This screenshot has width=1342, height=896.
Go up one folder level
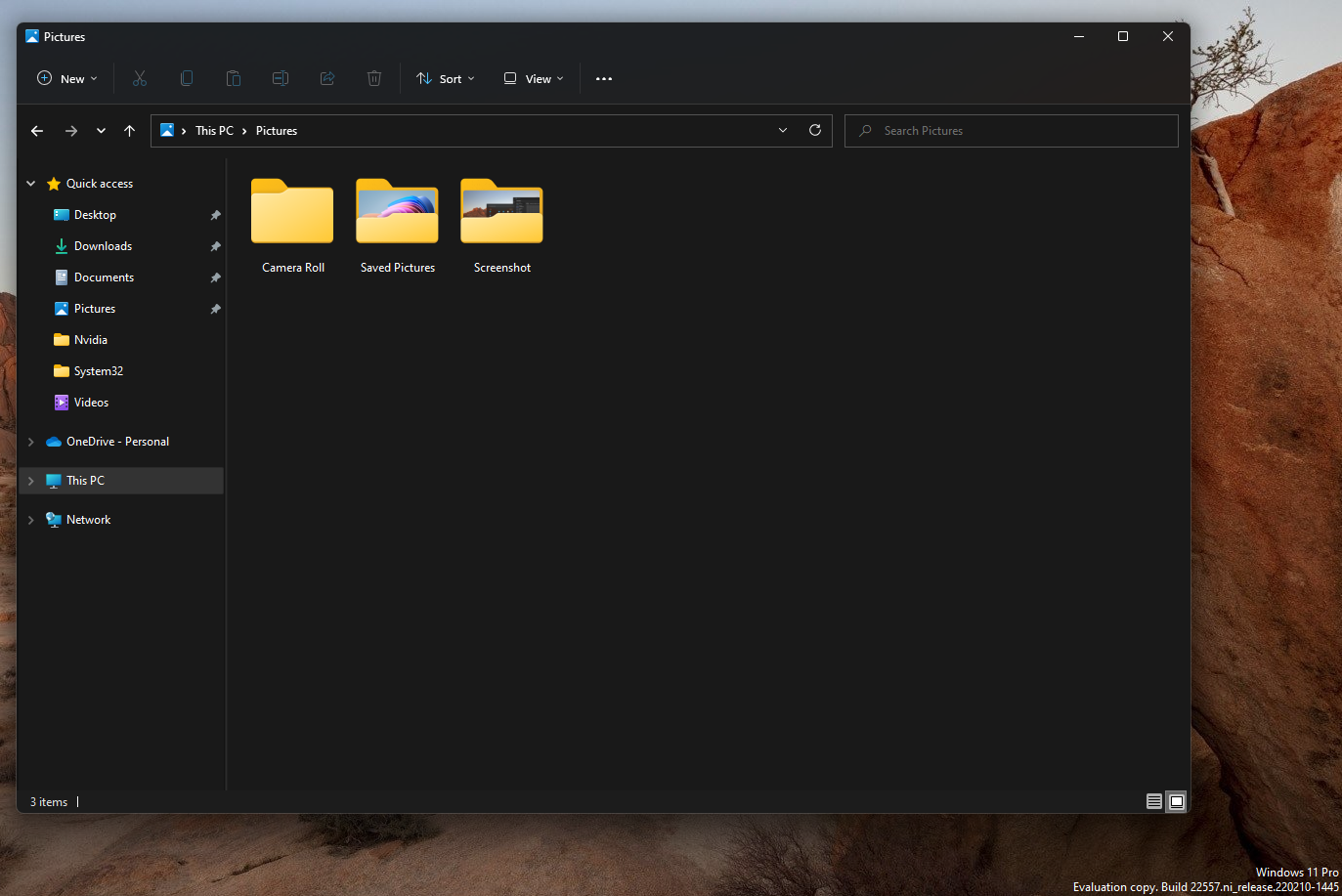point(129,130)
